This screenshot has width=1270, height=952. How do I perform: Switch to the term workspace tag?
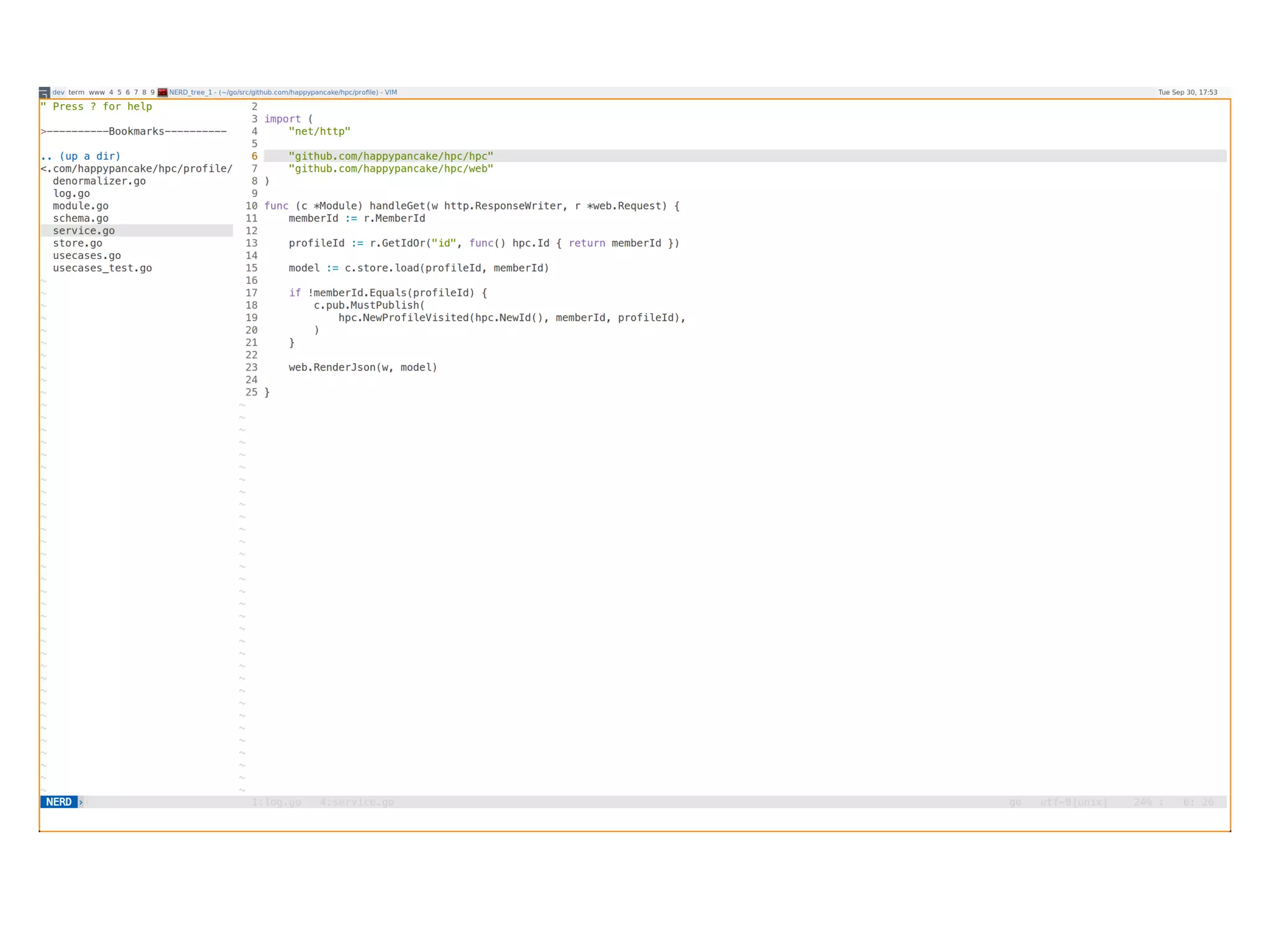(x=76, y=92)
